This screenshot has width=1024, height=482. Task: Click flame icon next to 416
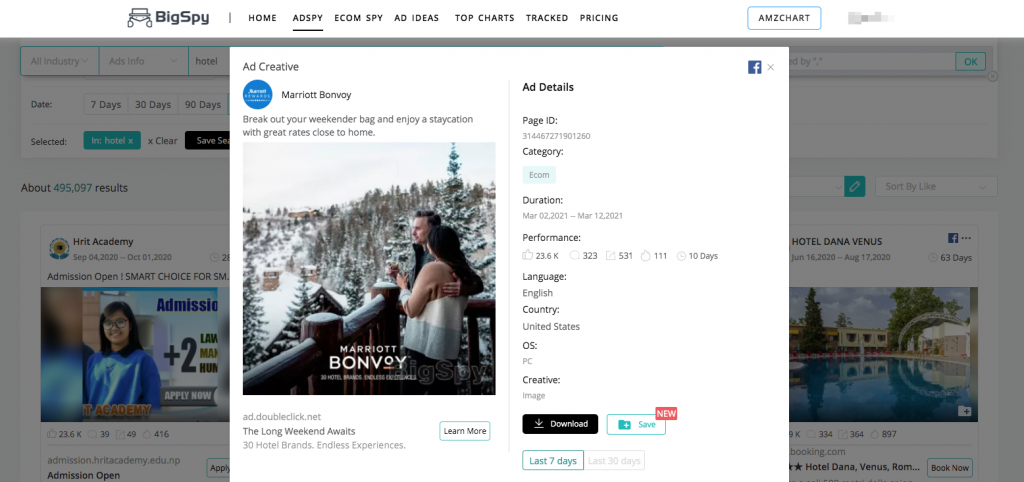147,434
